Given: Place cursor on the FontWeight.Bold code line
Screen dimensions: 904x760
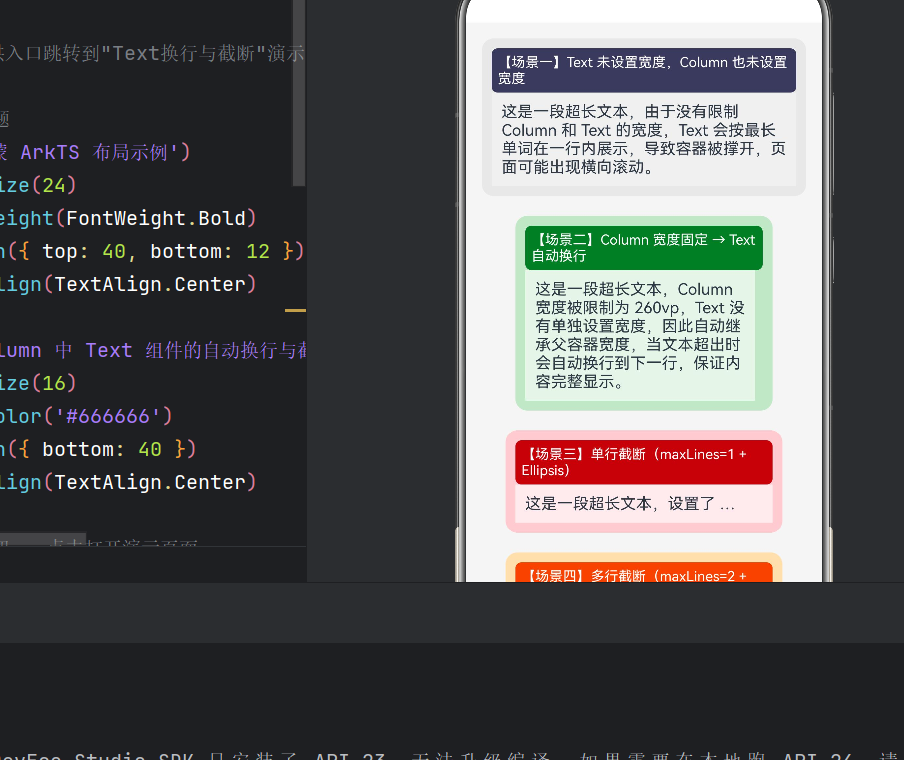Looking at the screenshot, I should click(128, 219).
